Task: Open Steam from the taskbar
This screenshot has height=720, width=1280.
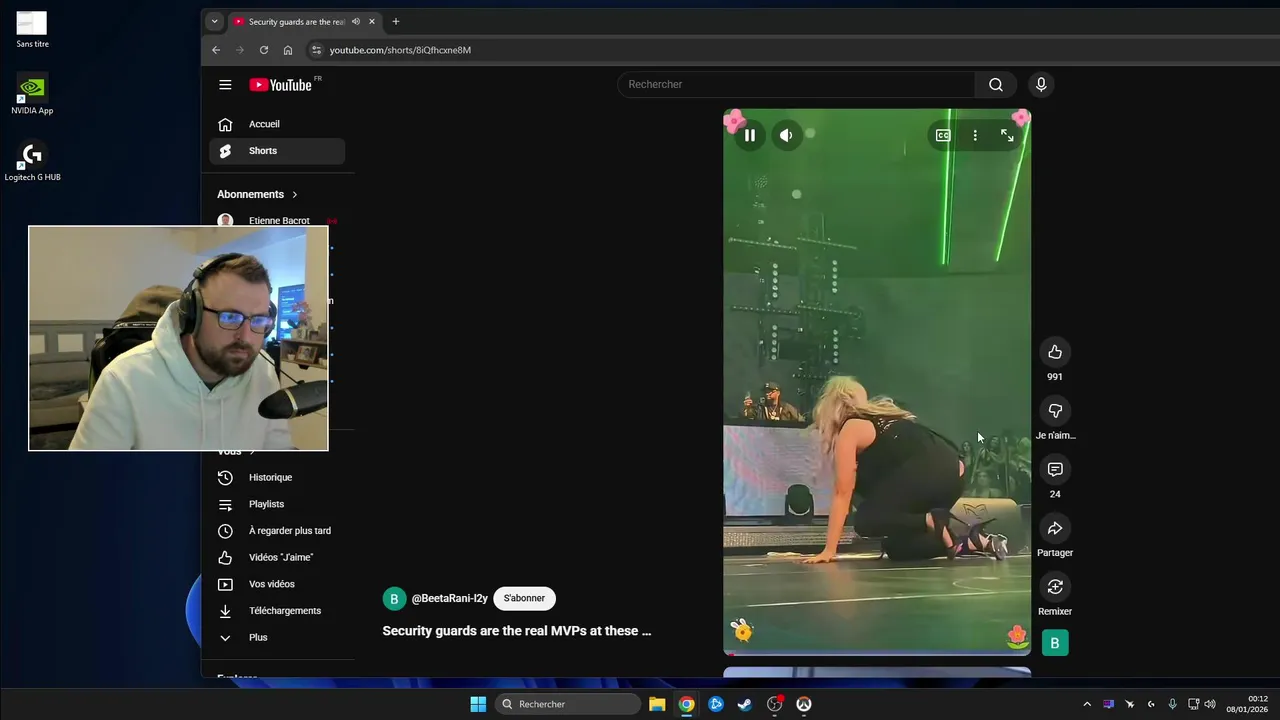Action: click(745, 704)
